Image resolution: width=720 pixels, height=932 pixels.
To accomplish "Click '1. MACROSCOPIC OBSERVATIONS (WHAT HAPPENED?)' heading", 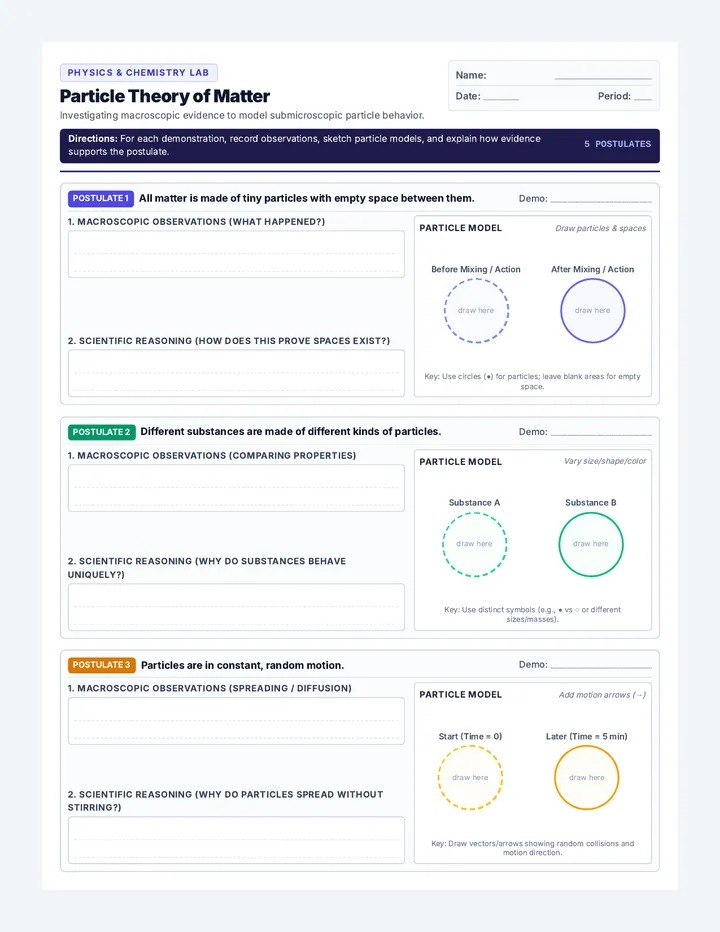I will coord(196,222).
